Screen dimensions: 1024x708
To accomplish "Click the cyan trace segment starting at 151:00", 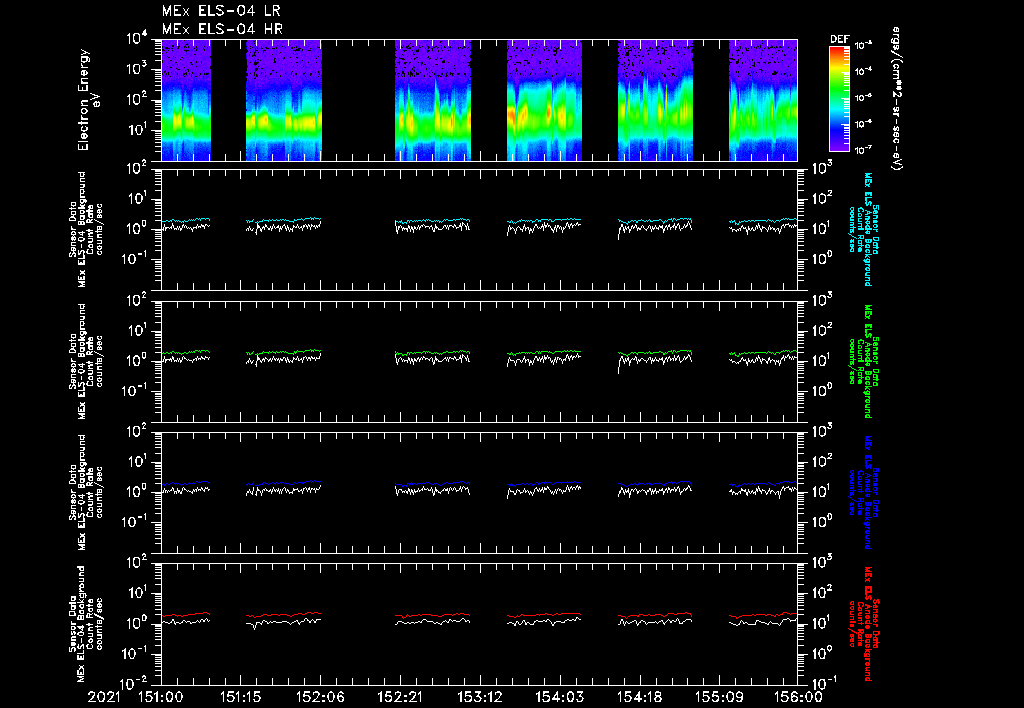I will [186, 221].
